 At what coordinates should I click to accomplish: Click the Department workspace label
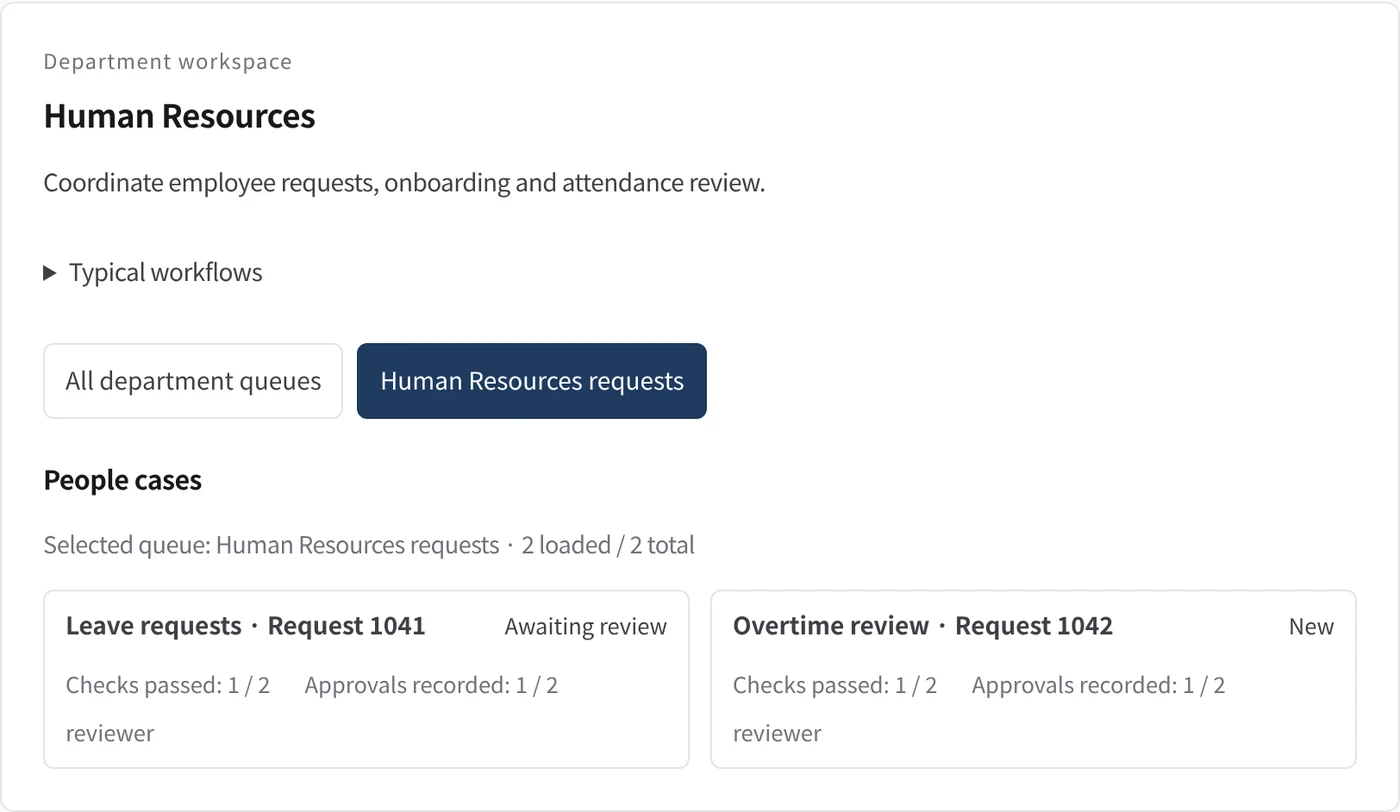pyautogui.click(x=168, y=62)
